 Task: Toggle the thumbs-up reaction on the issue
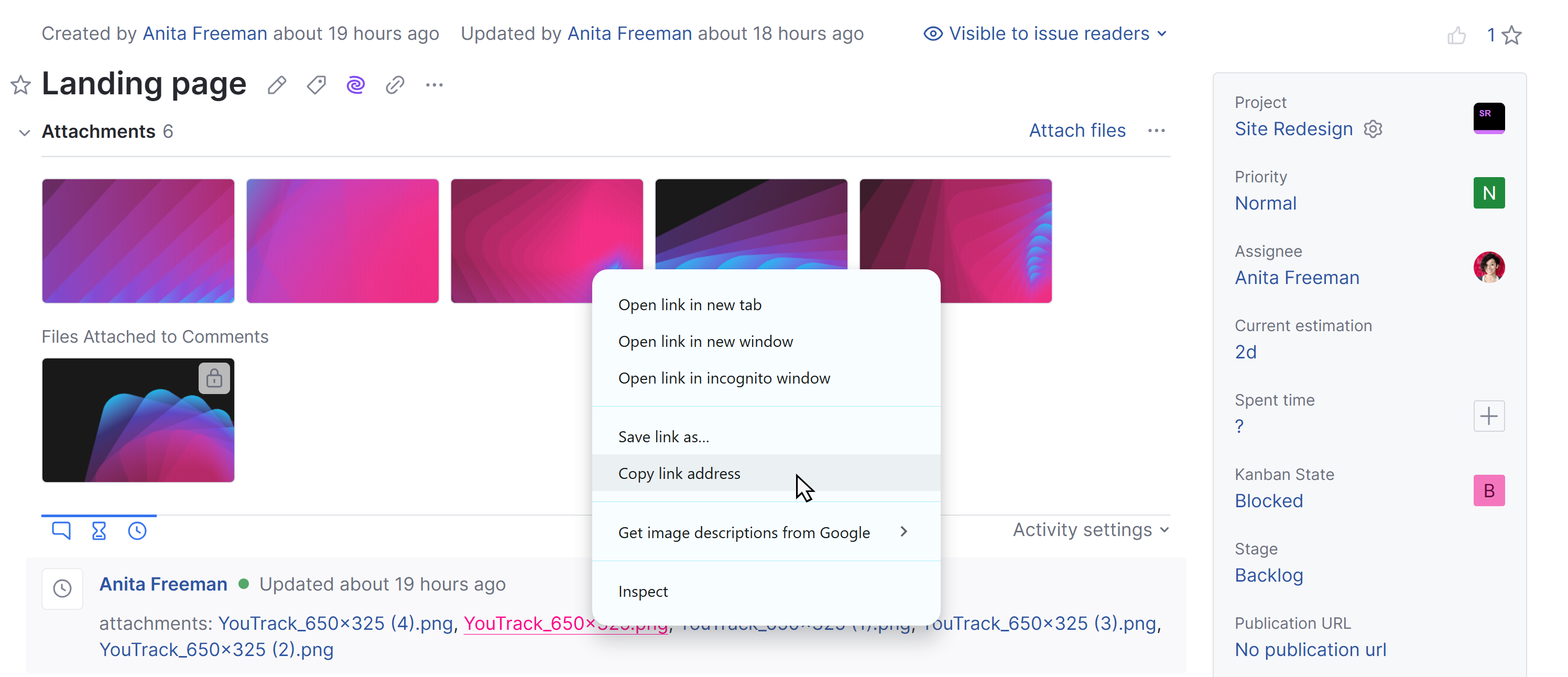pyautogui.click(x=1458, y=35)
